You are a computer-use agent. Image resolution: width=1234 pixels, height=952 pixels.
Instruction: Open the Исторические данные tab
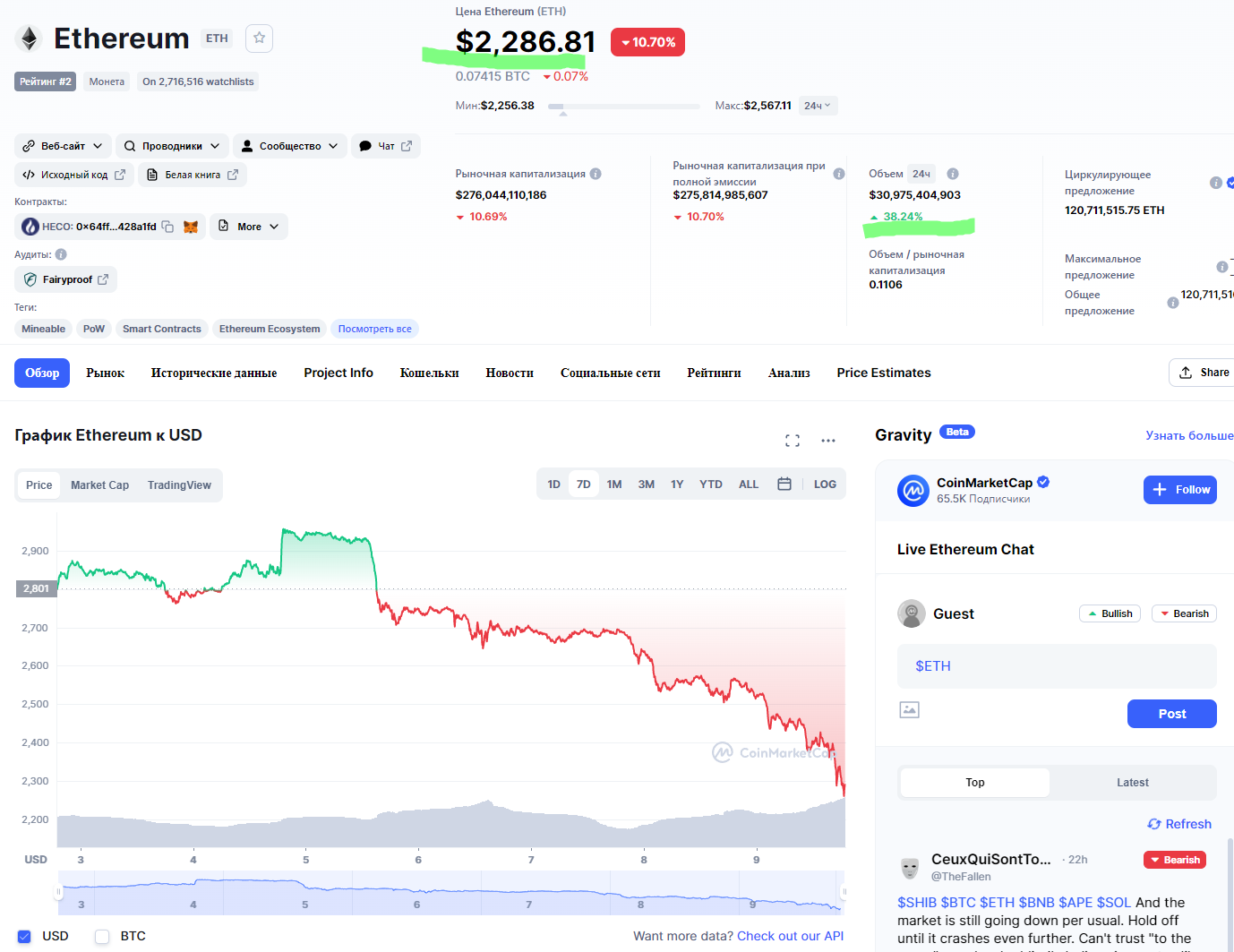click(214, 373)
